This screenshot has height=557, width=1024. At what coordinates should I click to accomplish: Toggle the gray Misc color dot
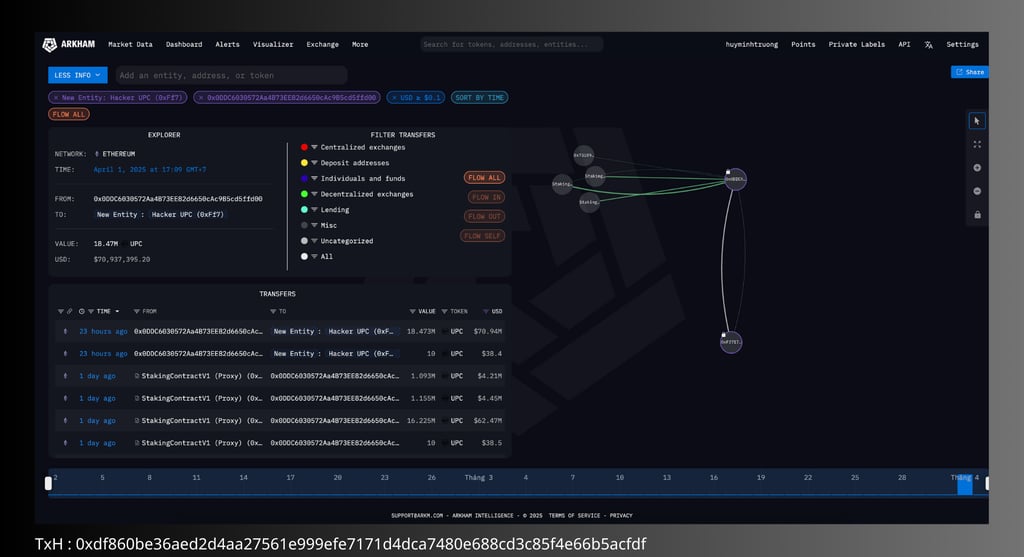304,225
